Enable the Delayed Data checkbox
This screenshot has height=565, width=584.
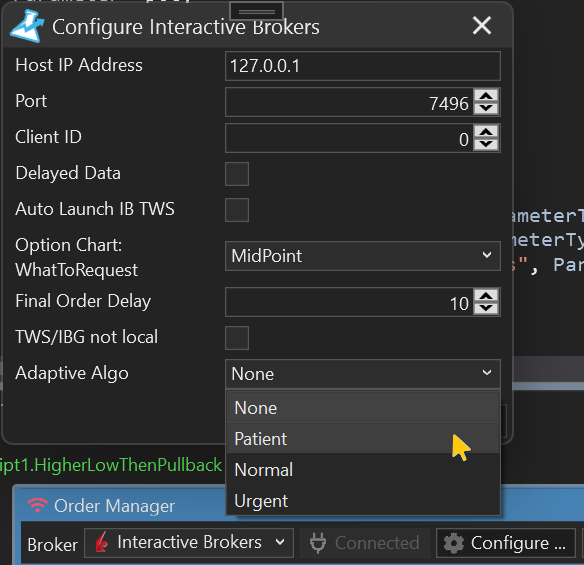[237, 174]
